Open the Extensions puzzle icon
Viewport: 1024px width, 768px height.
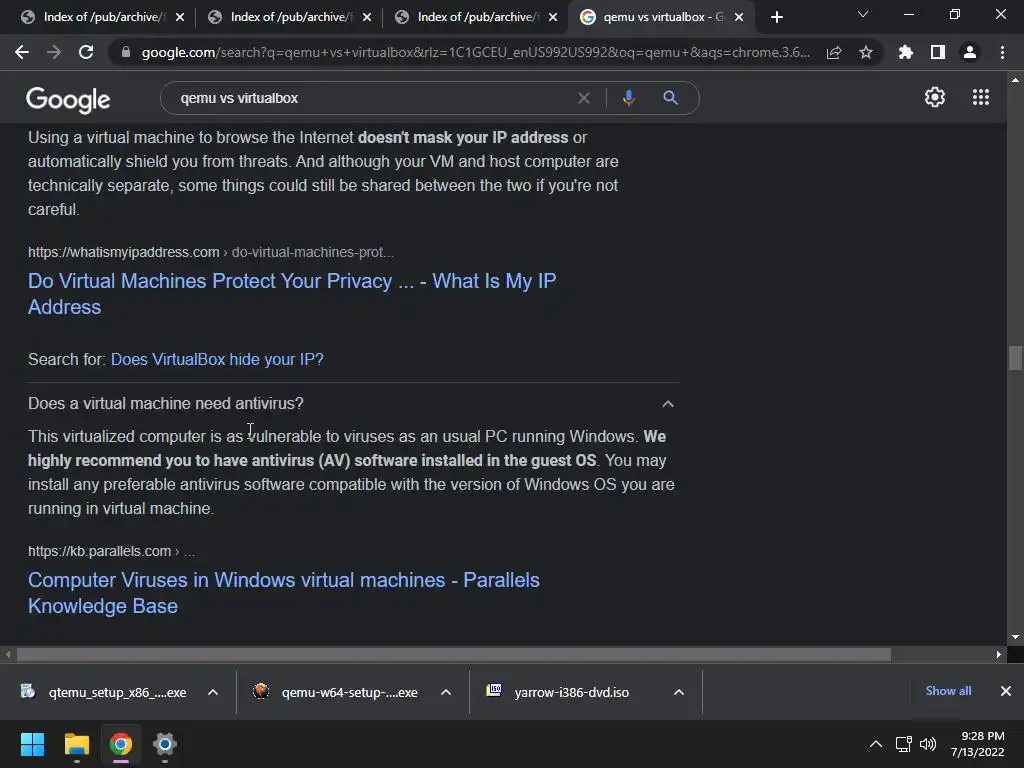tap(906, 52)
